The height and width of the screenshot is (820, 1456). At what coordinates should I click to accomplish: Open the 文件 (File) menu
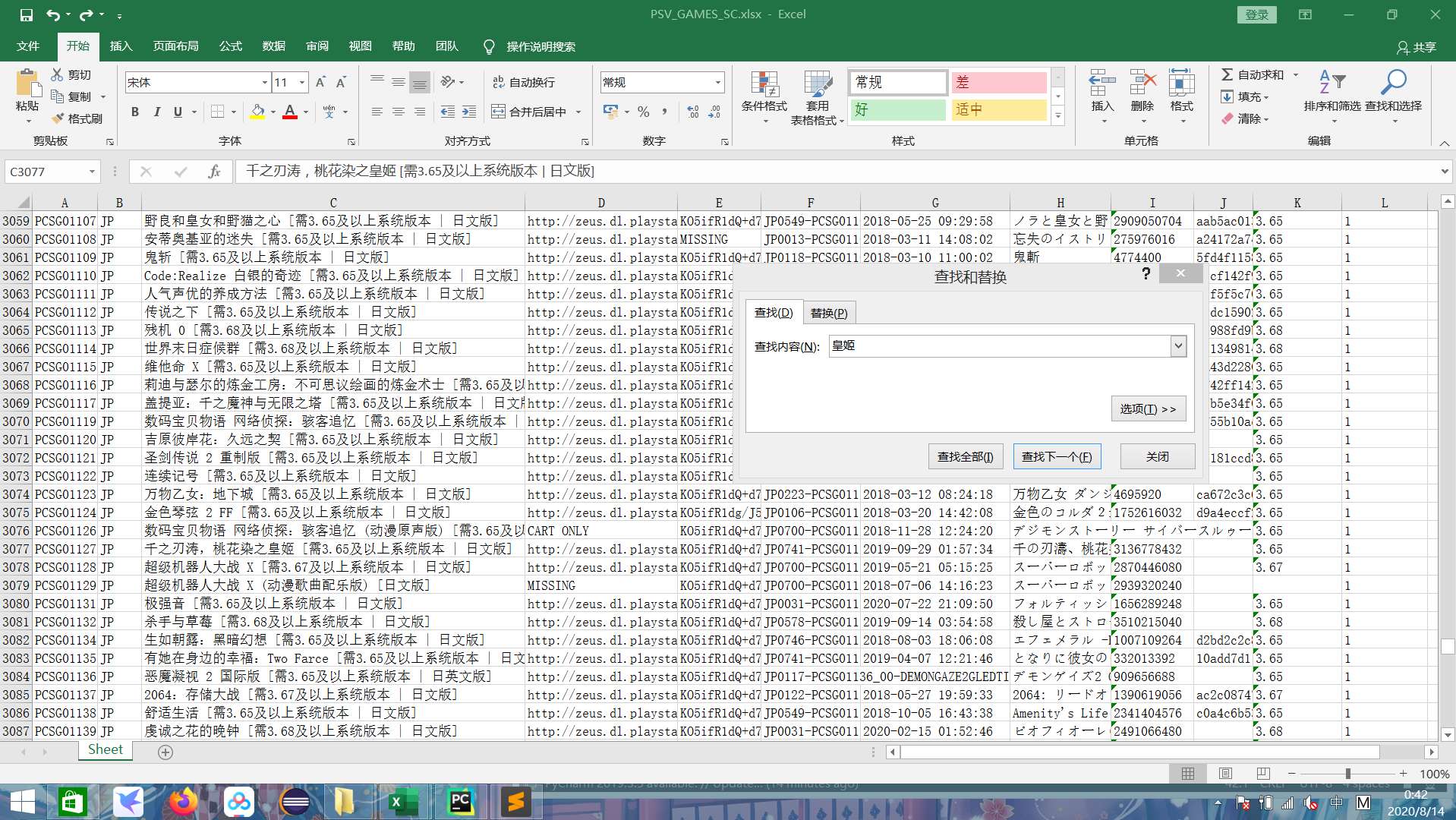click(x=28, y=46)
